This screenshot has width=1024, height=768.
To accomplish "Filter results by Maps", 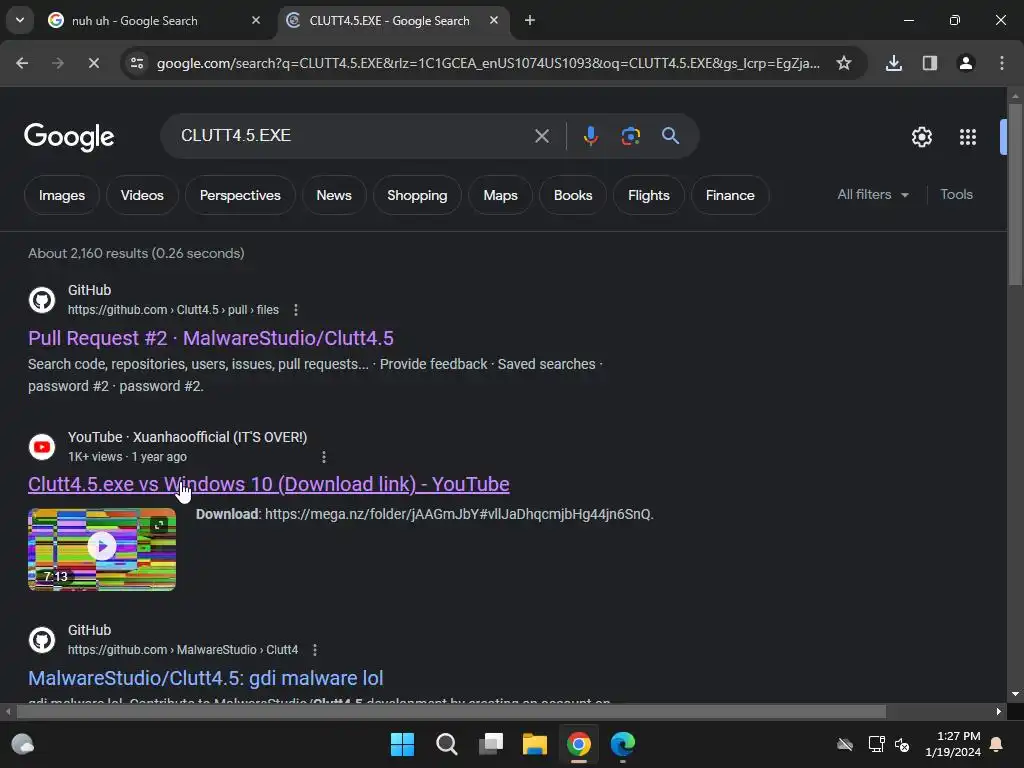I will point(500,195).
